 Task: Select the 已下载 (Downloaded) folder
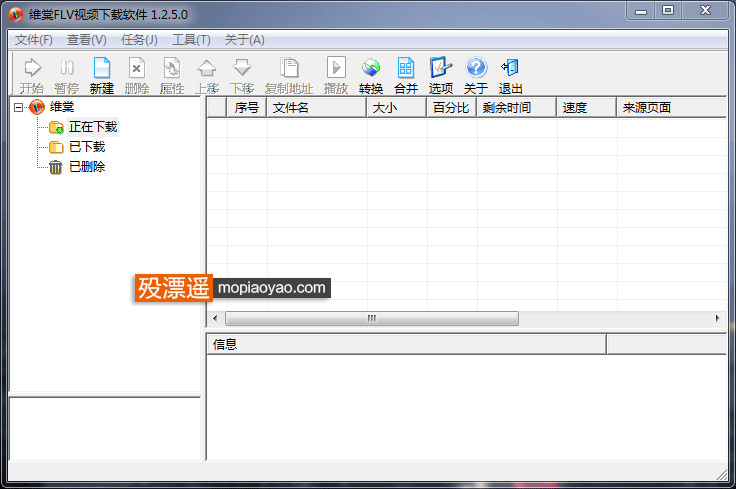87,147
